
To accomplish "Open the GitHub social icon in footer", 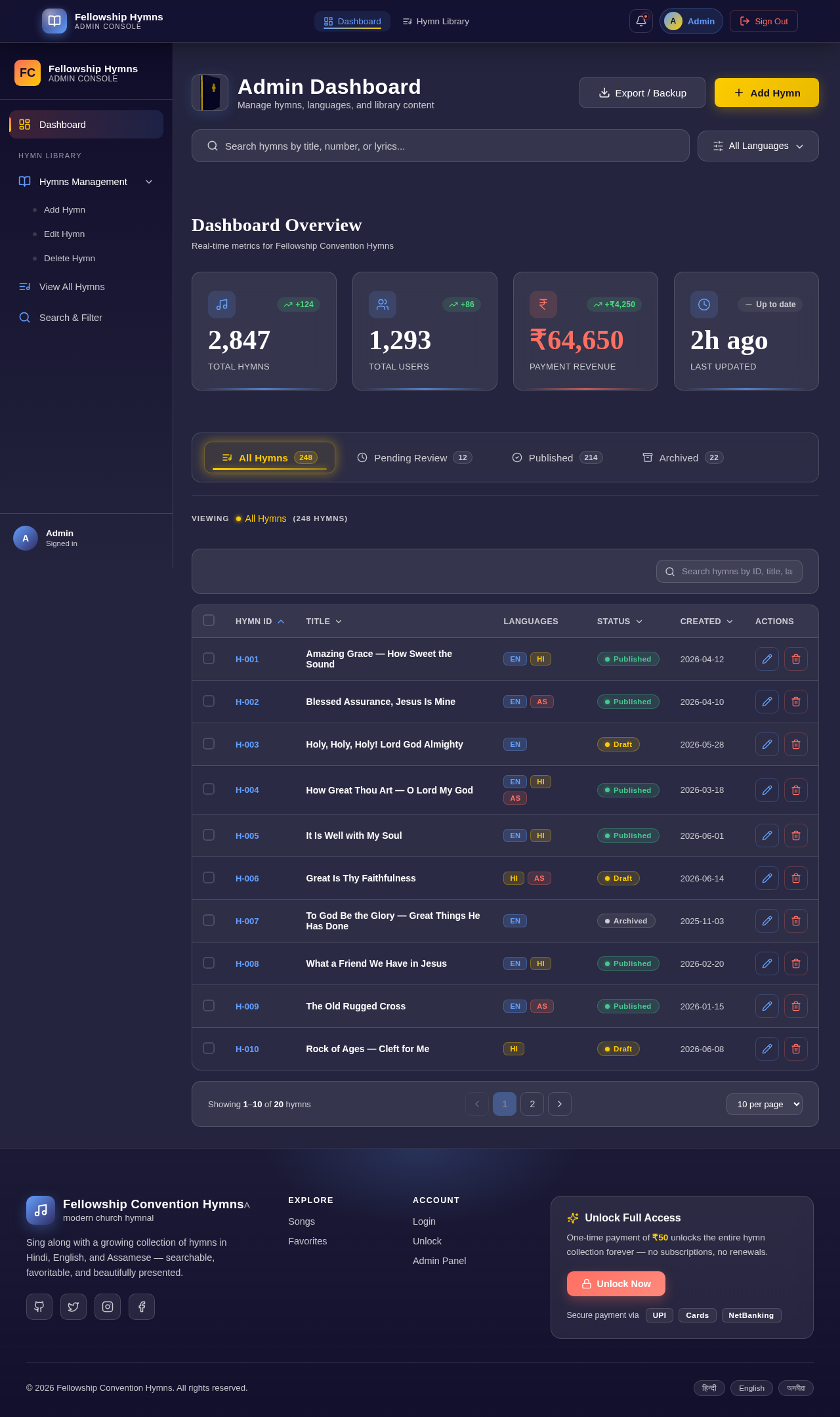I will [x=39, y=1307].
